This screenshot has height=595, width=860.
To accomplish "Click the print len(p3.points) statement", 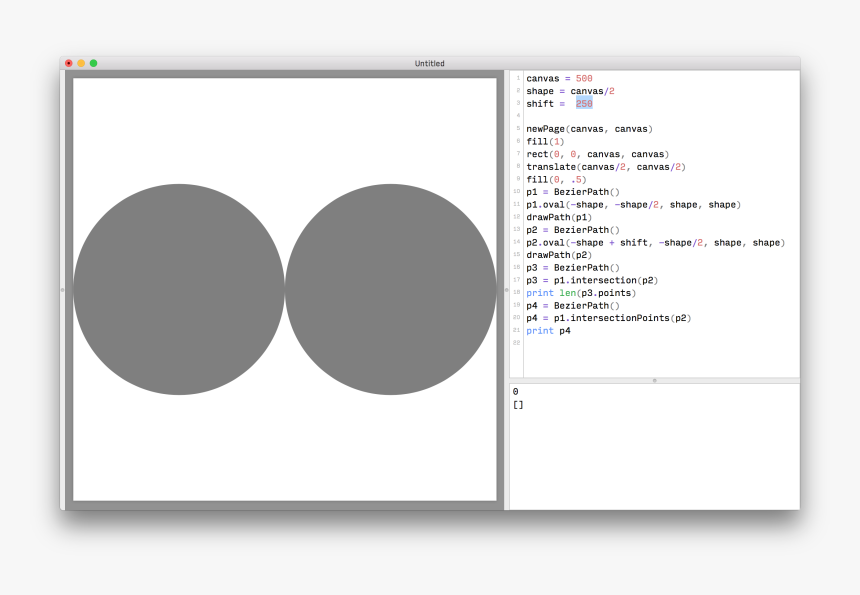I will coord(580,293).
